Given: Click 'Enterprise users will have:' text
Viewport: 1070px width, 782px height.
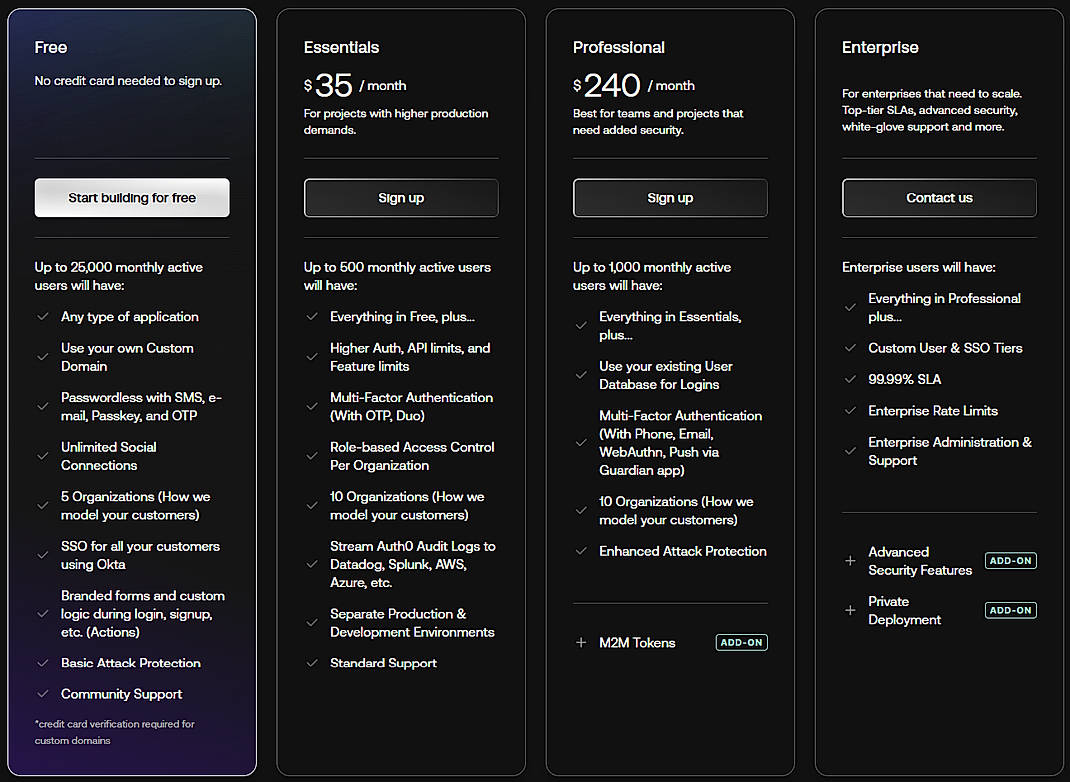Looking at the screenshot, I should pos(919,267).
